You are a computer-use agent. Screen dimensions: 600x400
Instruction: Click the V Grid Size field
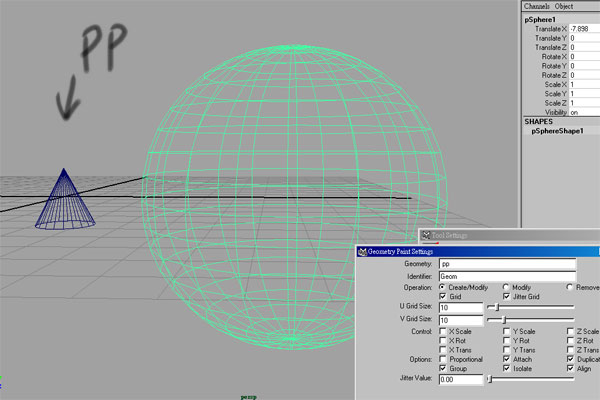click(461, 320)
